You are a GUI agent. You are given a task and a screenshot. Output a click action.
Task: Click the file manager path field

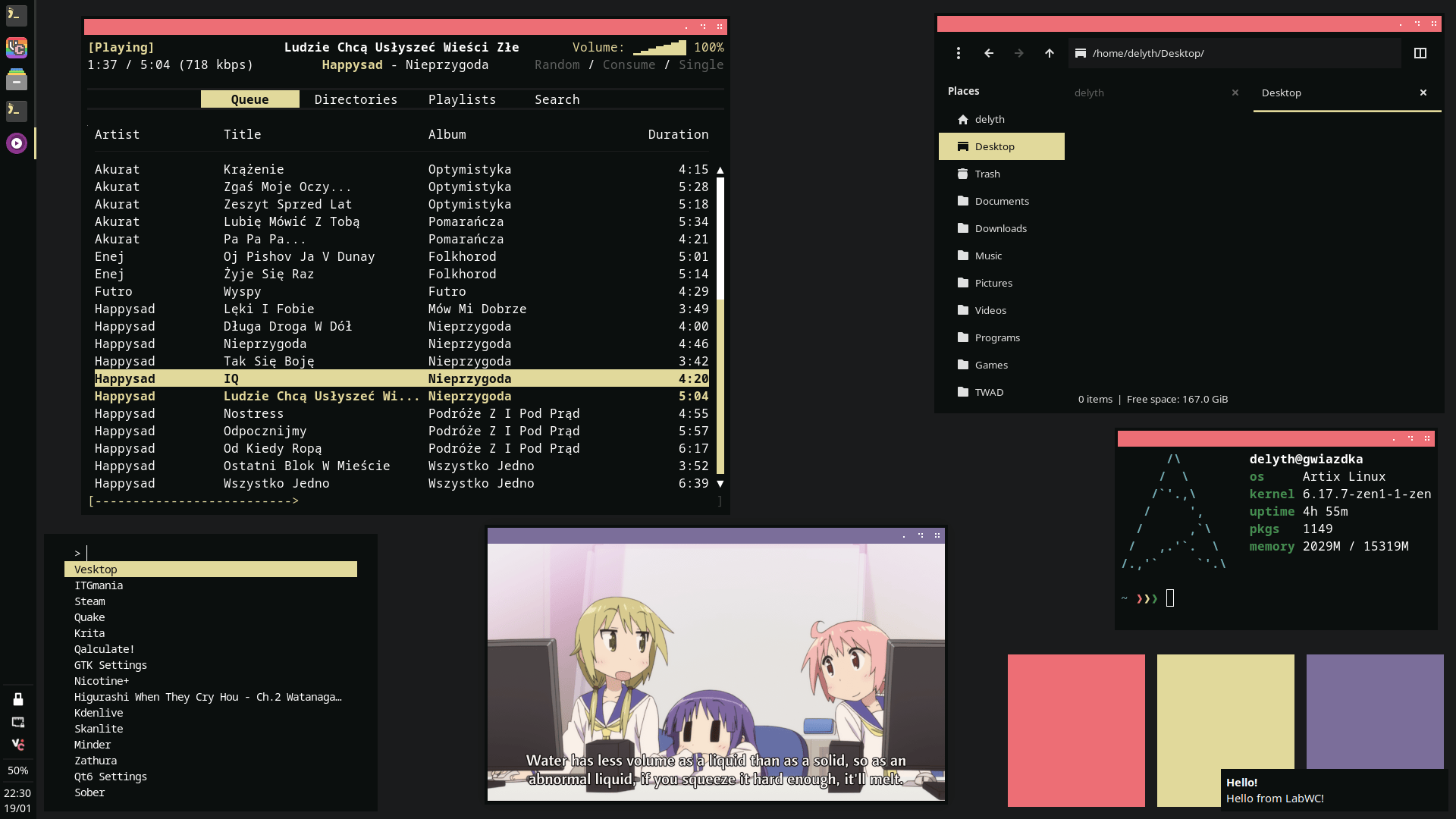(1236, 53)
